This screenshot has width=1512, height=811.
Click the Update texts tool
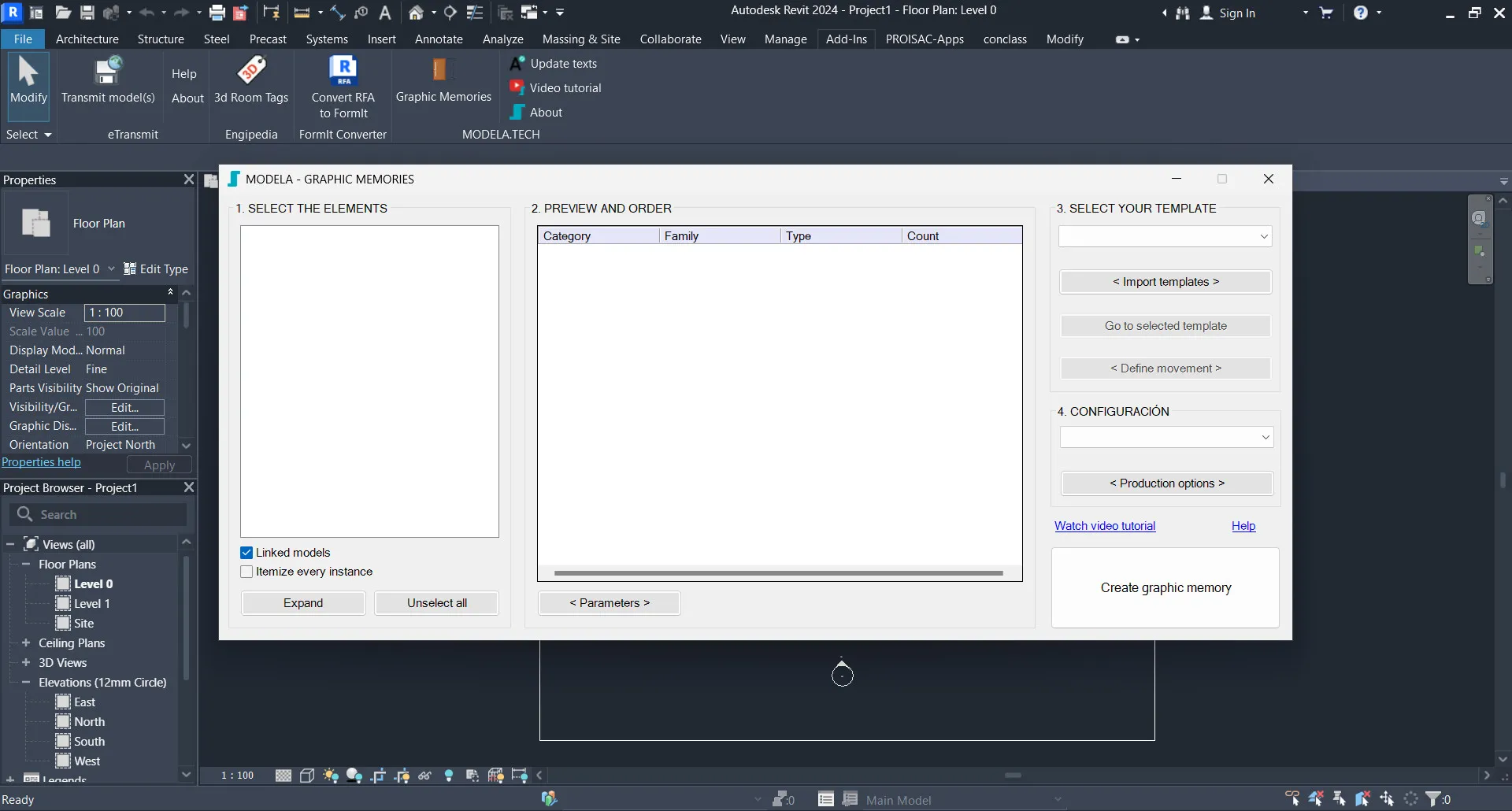(x=554, y=64)
